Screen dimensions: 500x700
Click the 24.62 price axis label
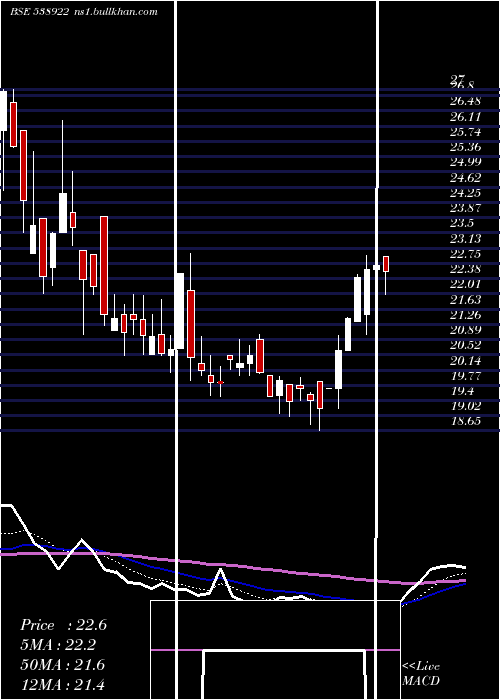tap(465, 178)
